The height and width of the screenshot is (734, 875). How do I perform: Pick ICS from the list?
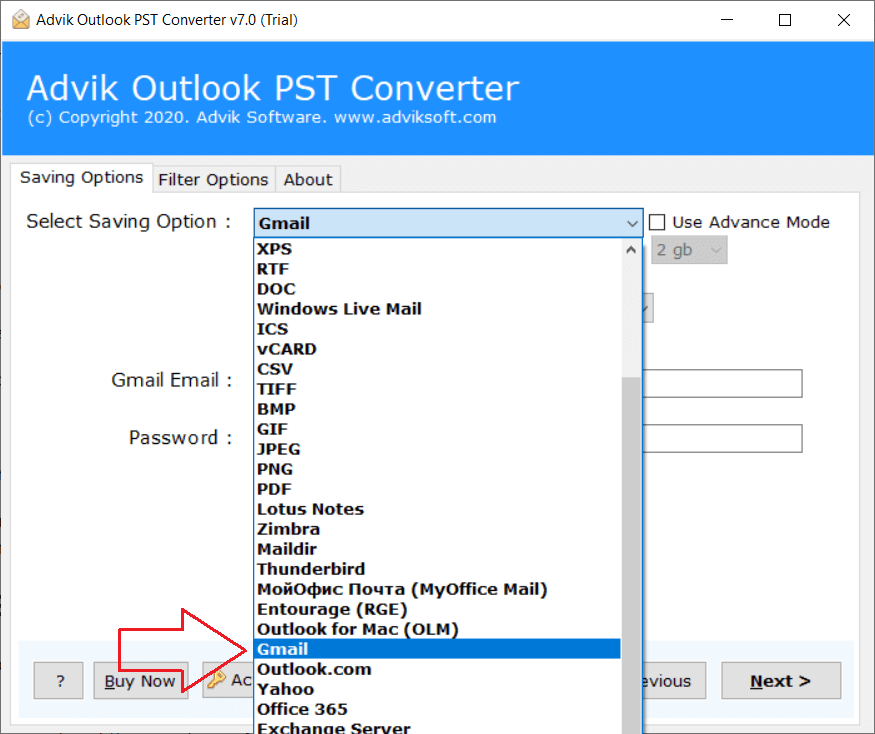(438, 329)
